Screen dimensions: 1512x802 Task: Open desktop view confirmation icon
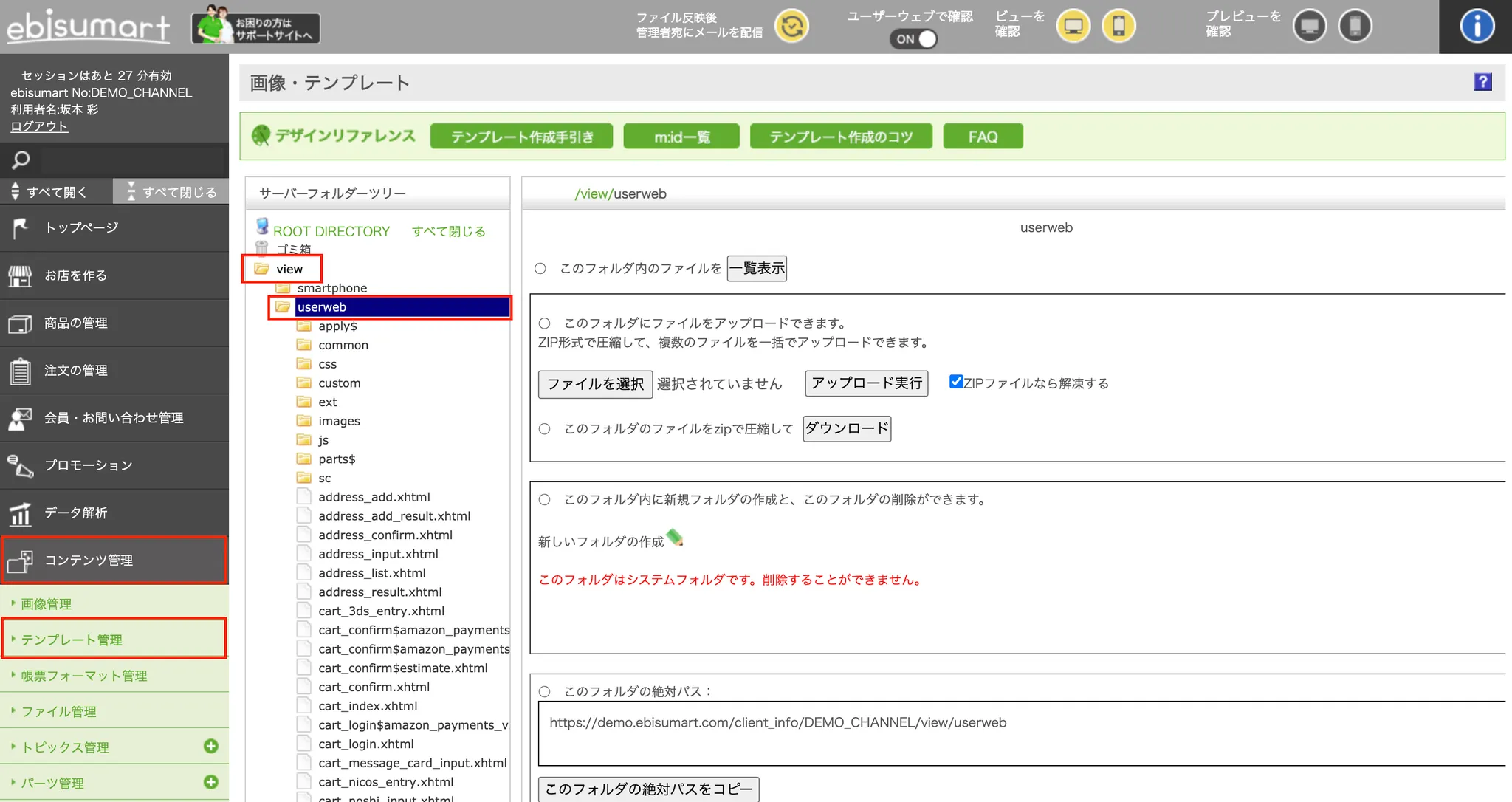tap(1073, 27)
